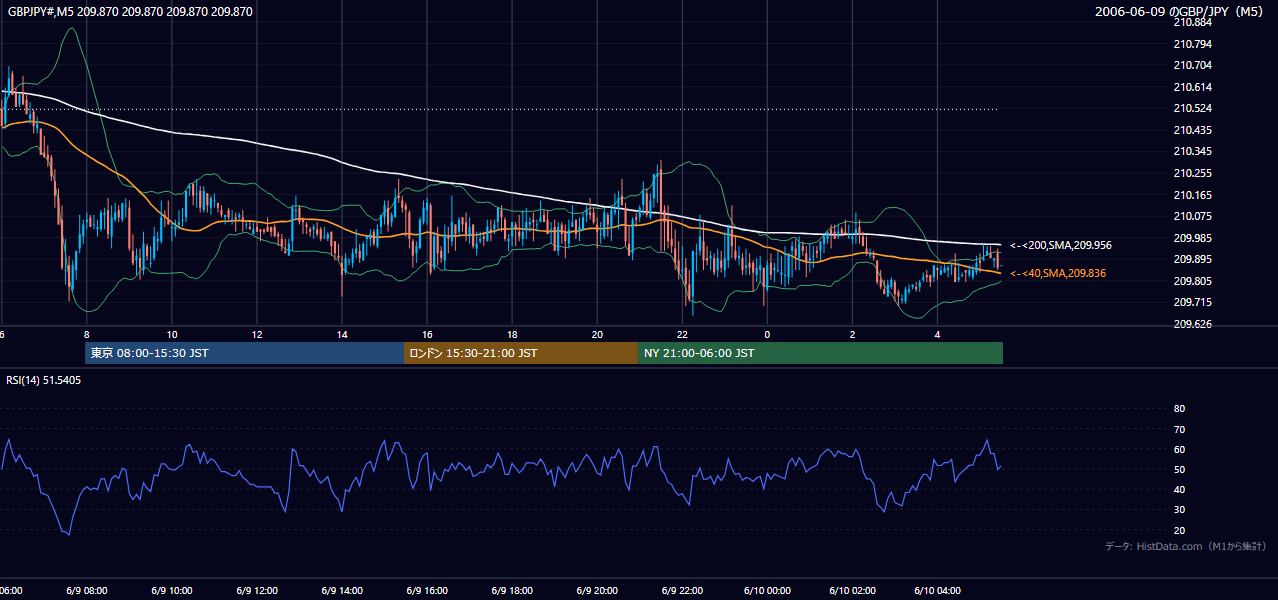
Task: Click price axis label 209.626
Action: pyautogui.click(x=1192, y=324)
